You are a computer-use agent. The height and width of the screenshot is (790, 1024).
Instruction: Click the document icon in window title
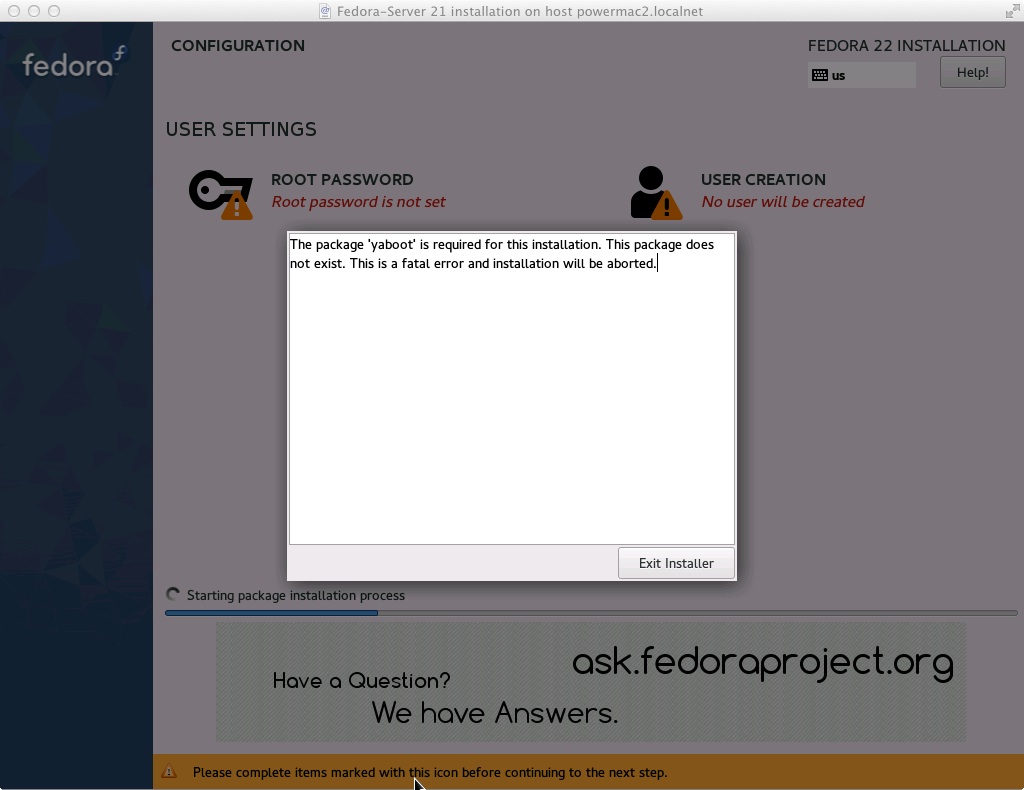click(x=325, y=11)
